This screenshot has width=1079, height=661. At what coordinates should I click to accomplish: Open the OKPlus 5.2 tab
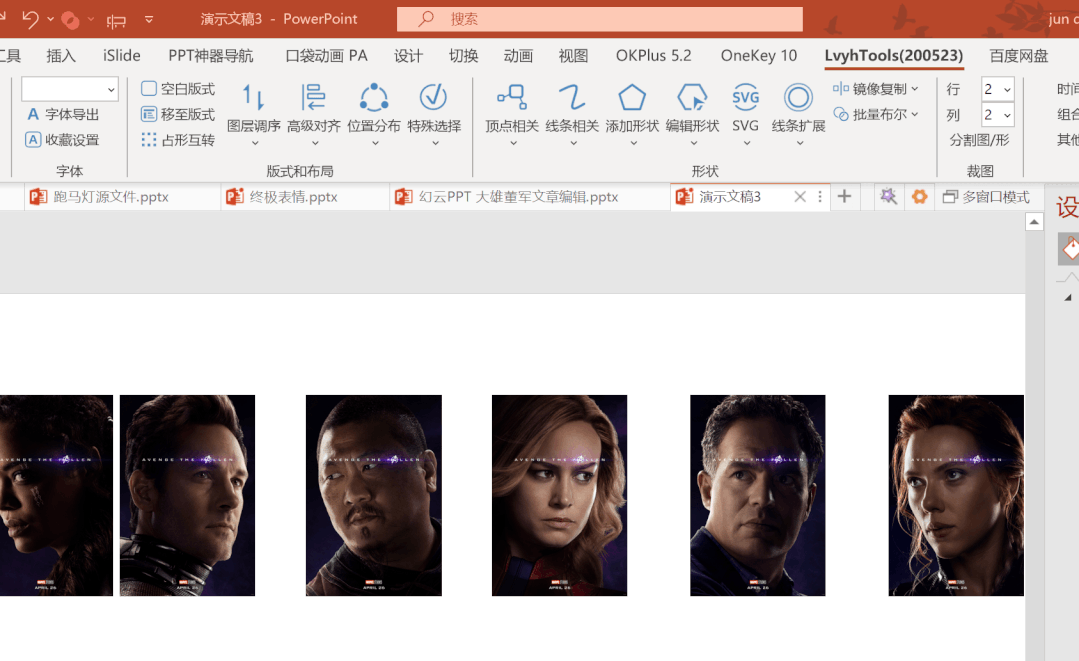tap(654, 56)
